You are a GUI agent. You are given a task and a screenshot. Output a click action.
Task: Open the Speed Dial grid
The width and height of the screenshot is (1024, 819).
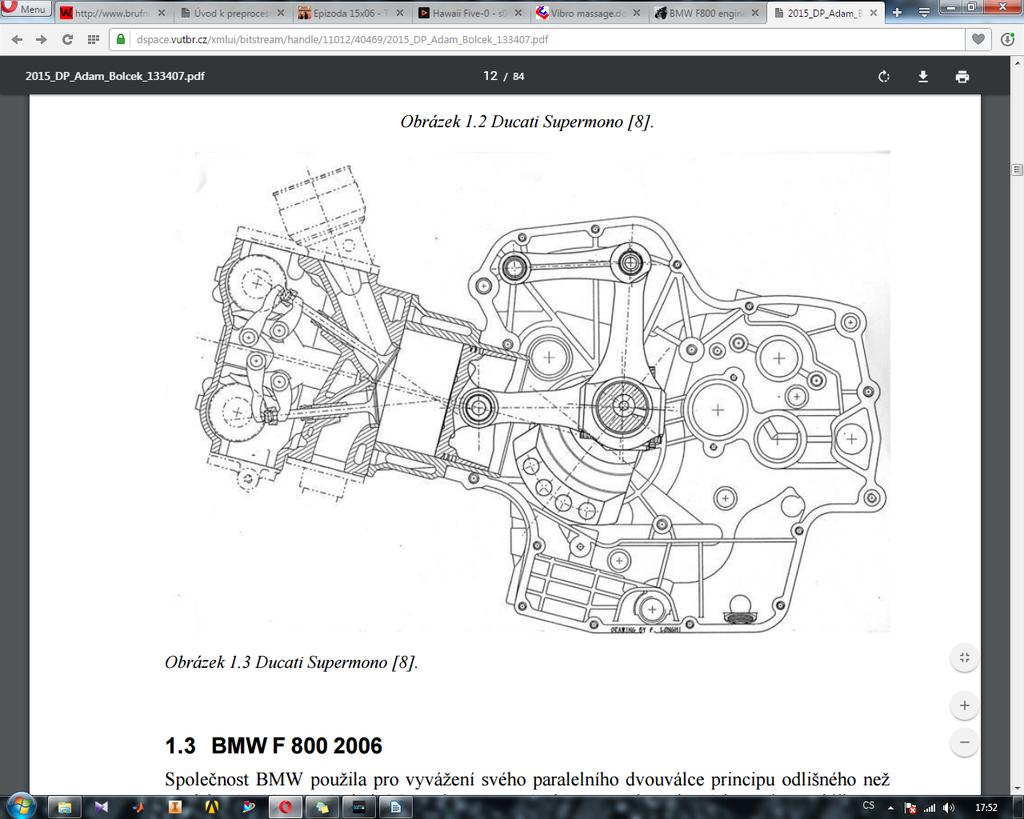[x=93, y=40]
